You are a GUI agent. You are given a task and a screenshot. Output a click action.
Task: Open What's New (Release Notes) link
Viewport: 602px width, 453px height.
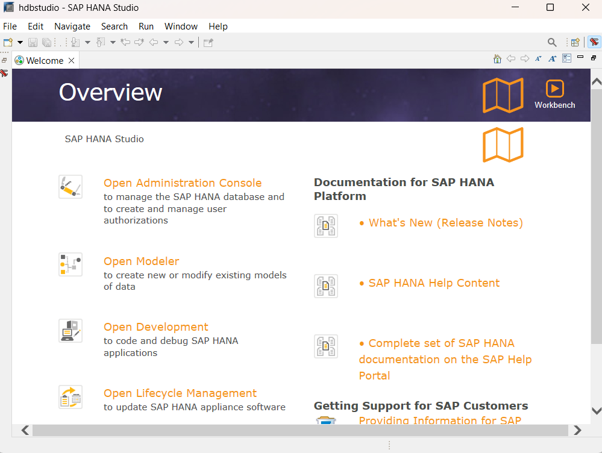pyautogui.click(x=446, y=223)
